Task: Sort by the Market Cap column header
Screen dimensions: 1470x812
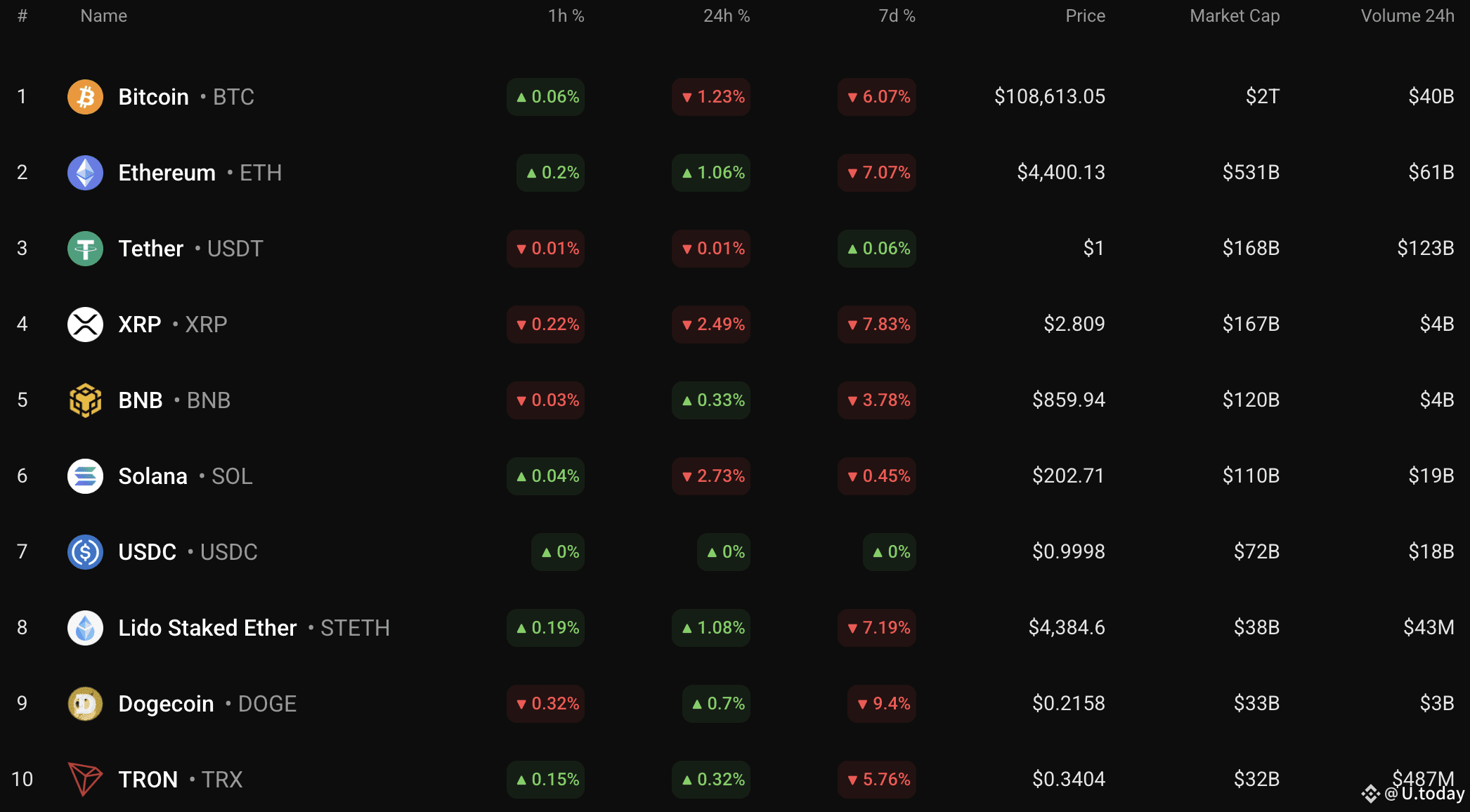Action: (x=1234, y=16)
